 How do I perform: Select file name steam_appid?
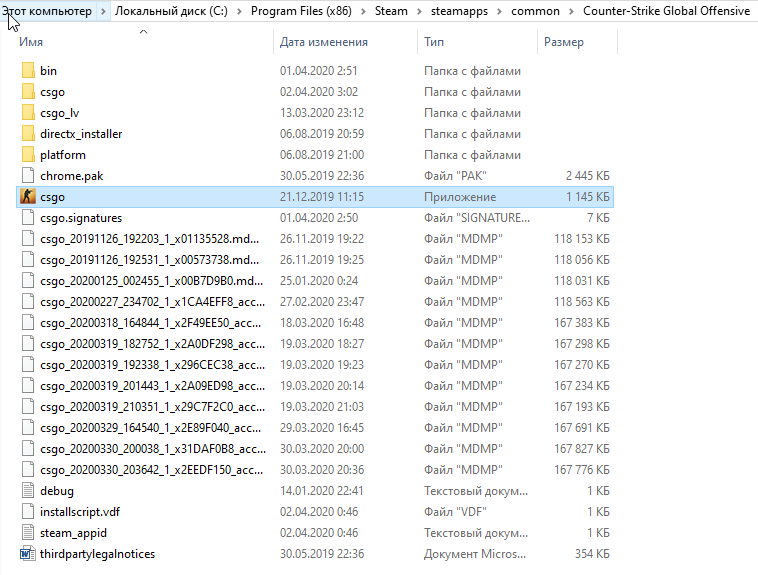[73, 533]
